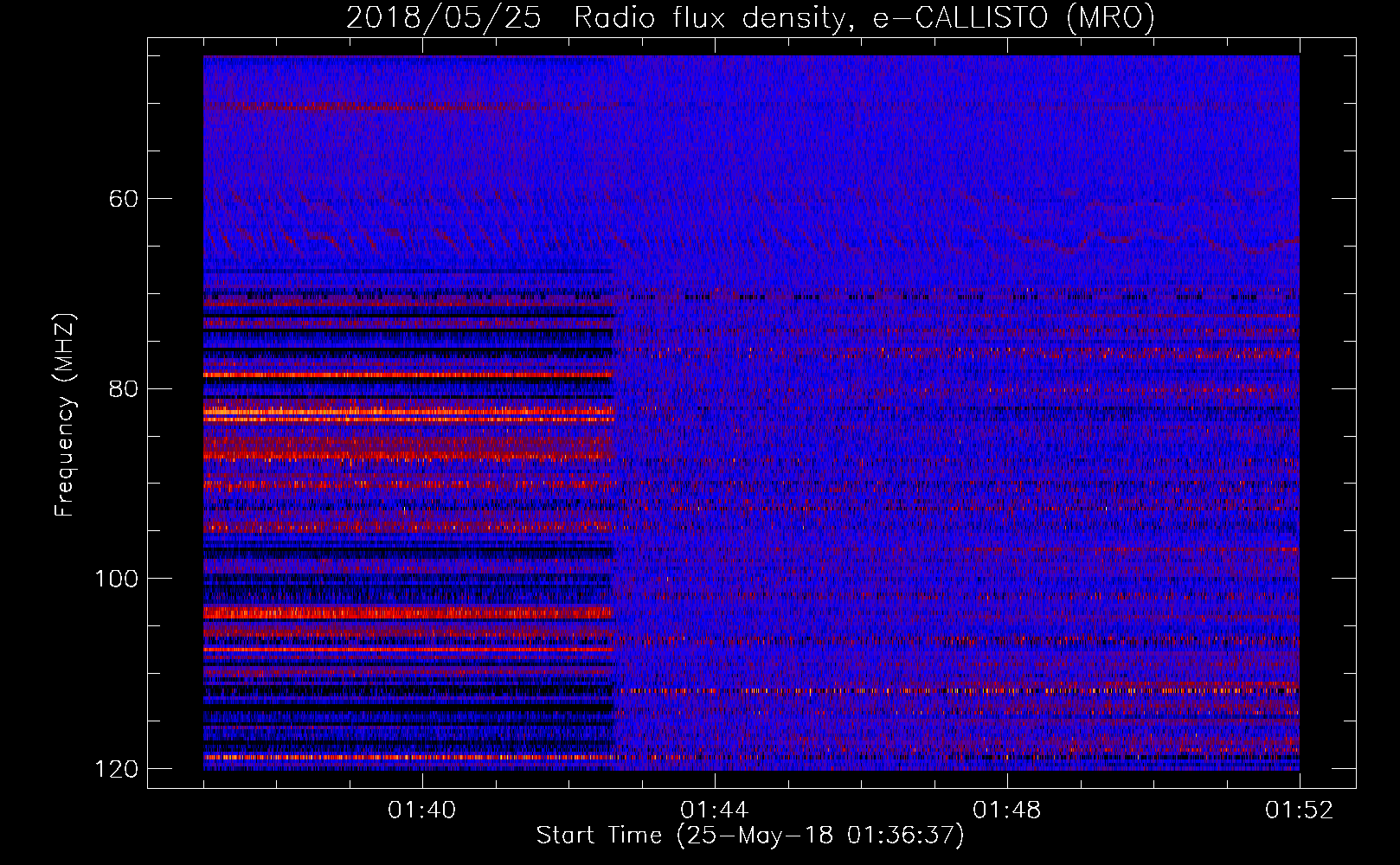The height and width of the screenshot is (865, 1400).
Task: Click the 'Frequency (MHZ)' axis label
Action: (x=65, y=415)
